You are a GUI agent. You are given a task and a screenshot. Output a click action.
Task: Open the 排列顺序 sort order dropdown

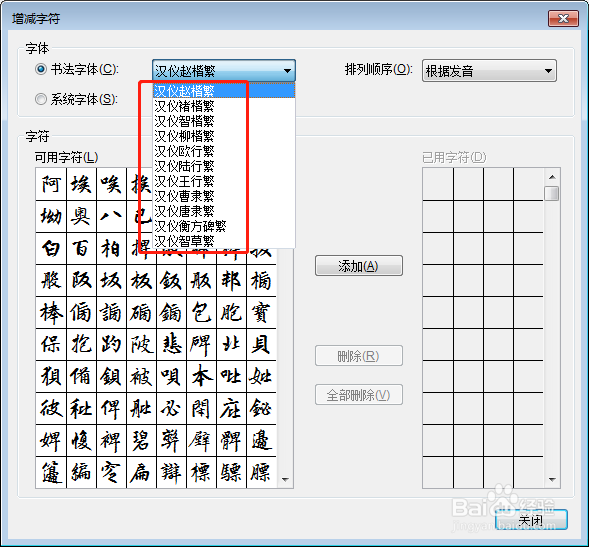[x=489, y=70]
